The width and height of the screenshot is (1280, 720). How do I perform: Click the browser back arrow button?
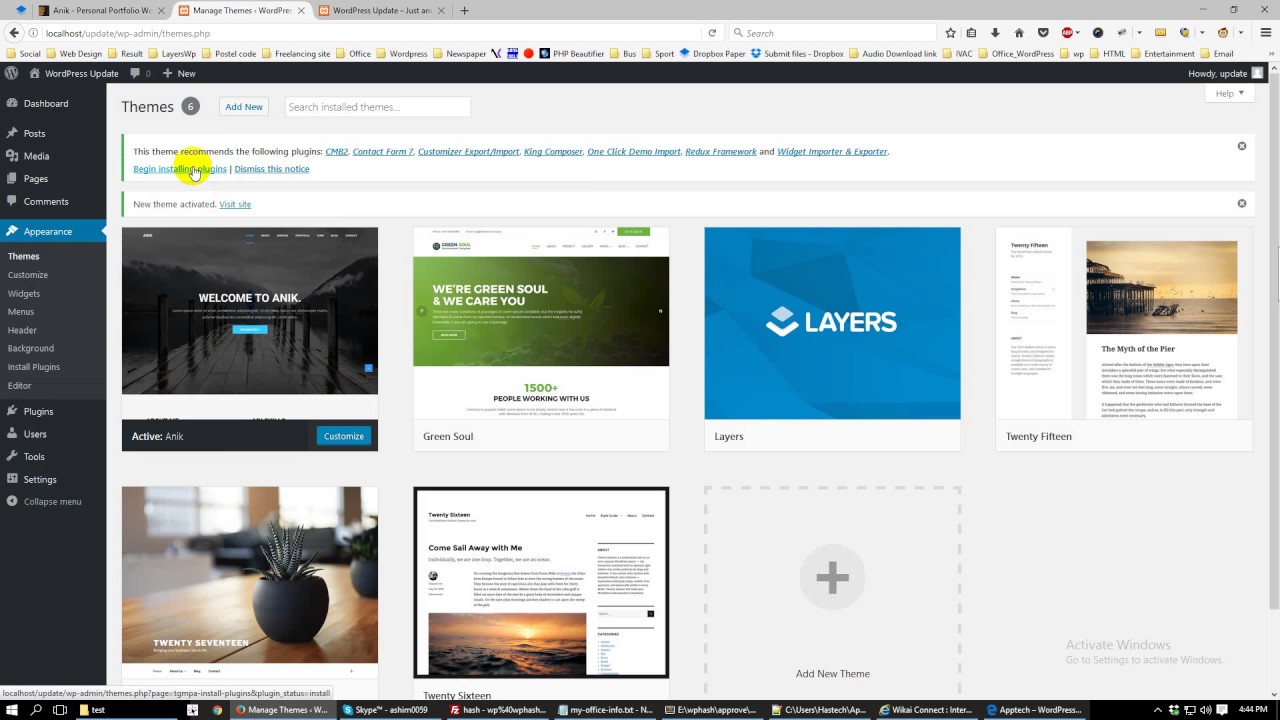click(x=14, y=33)
